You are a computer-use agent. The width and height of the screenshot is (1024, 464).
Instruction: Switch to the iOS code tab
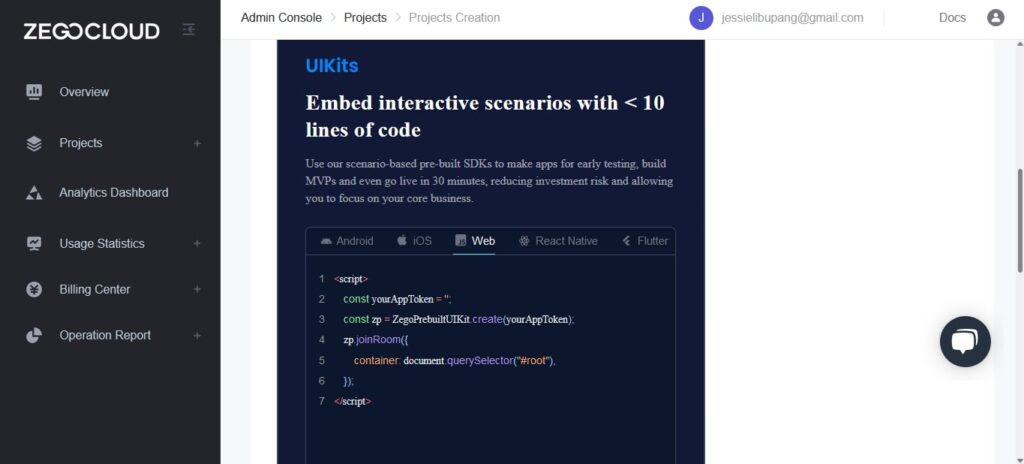pos(414,240)
